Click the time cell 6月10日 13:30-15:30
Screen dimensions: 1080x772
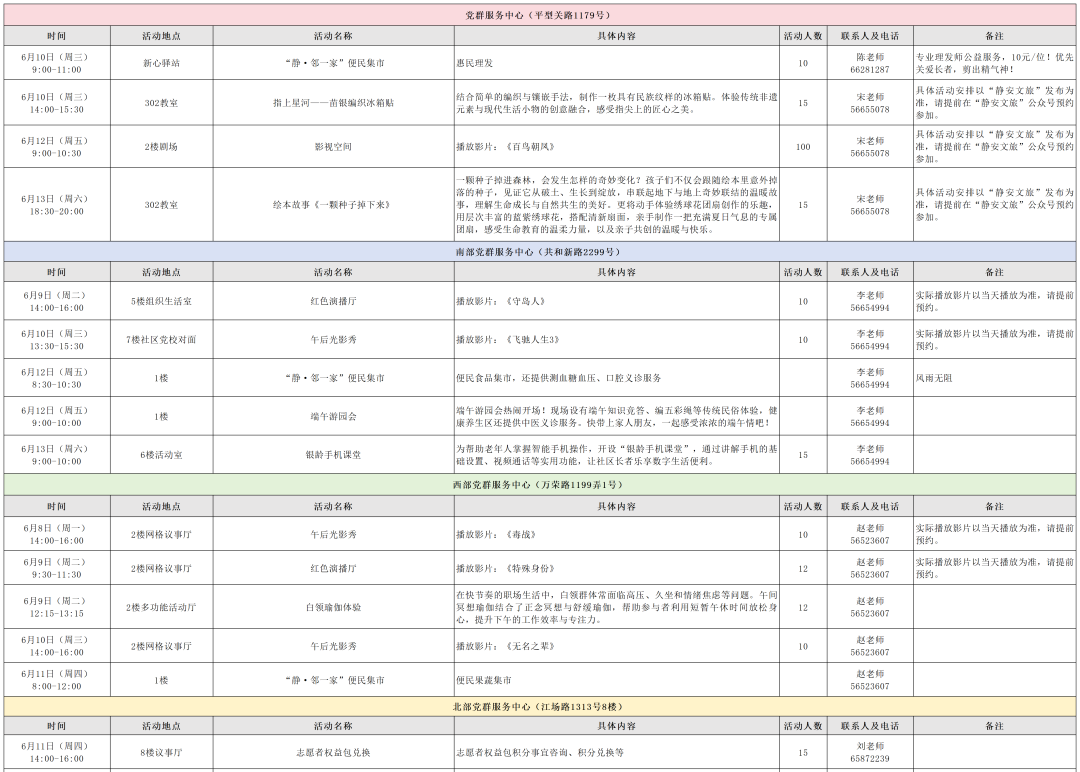56,340
